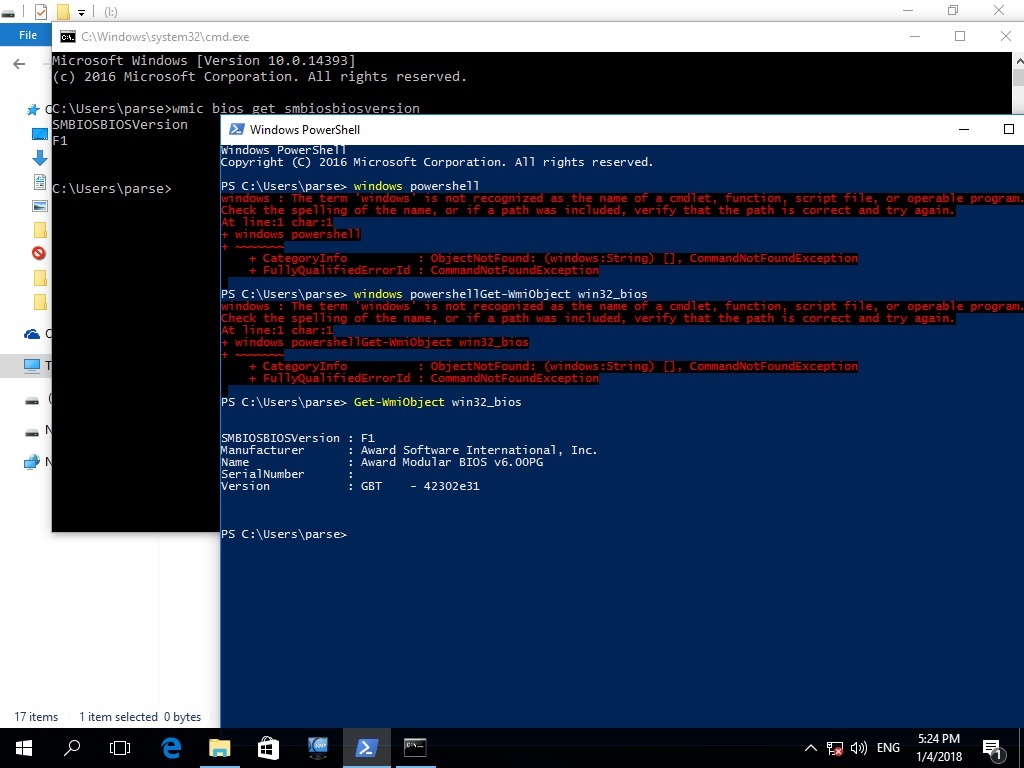Open the volume speaker tray icon
1024x768 pixels.
point(859,748)
